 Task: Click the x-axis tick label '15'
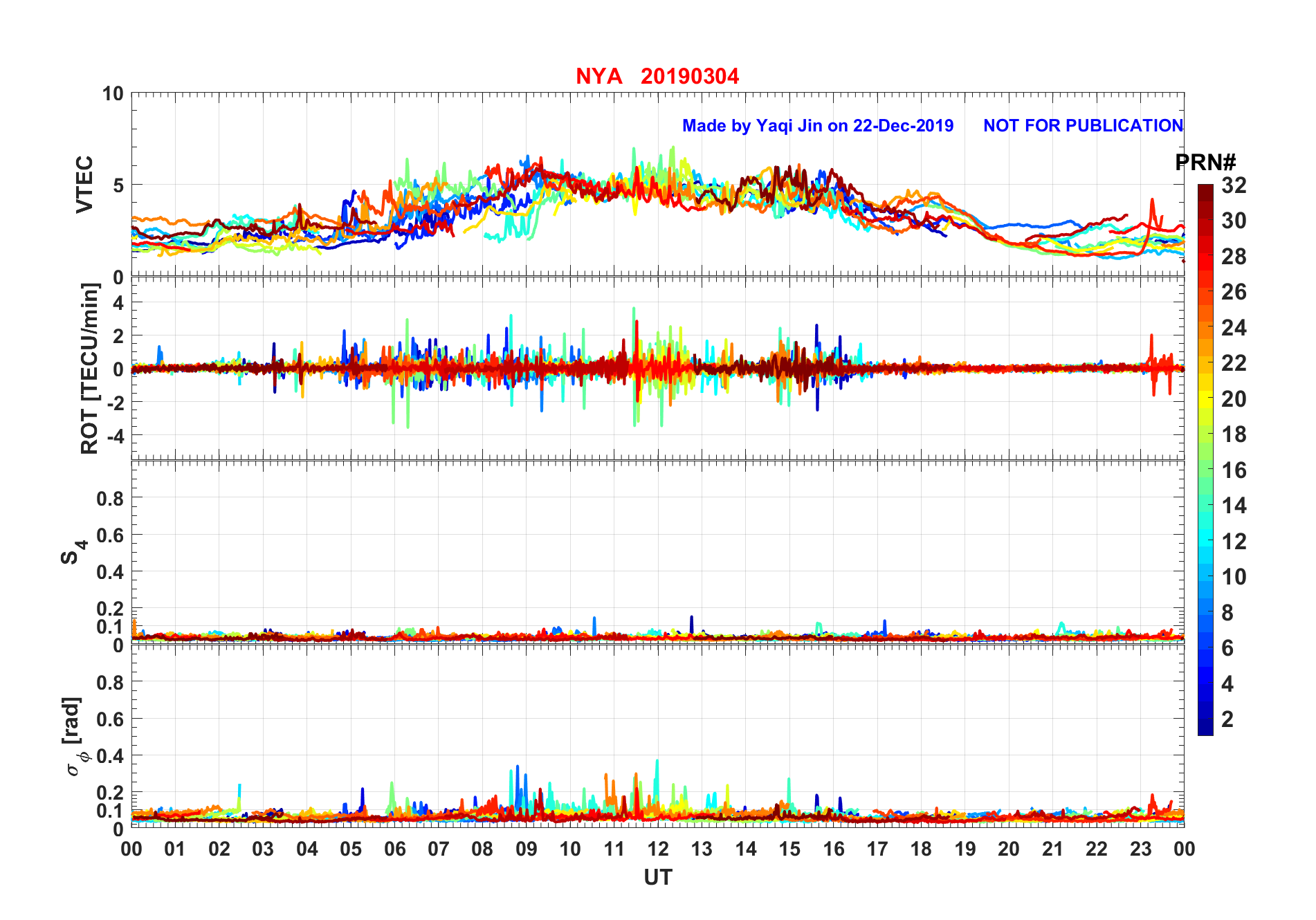coord(789,849)
